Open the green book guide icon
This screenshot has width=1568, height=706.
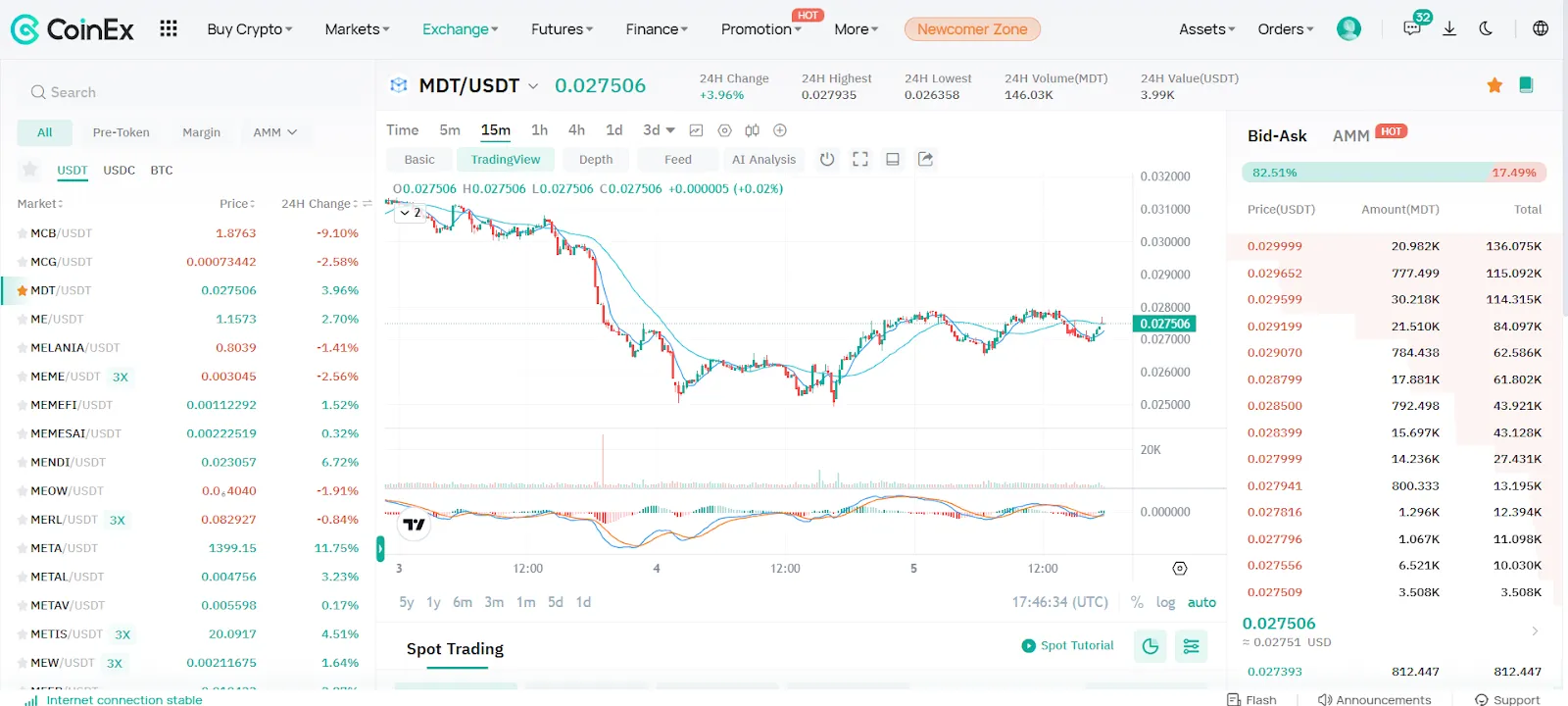1526,84
